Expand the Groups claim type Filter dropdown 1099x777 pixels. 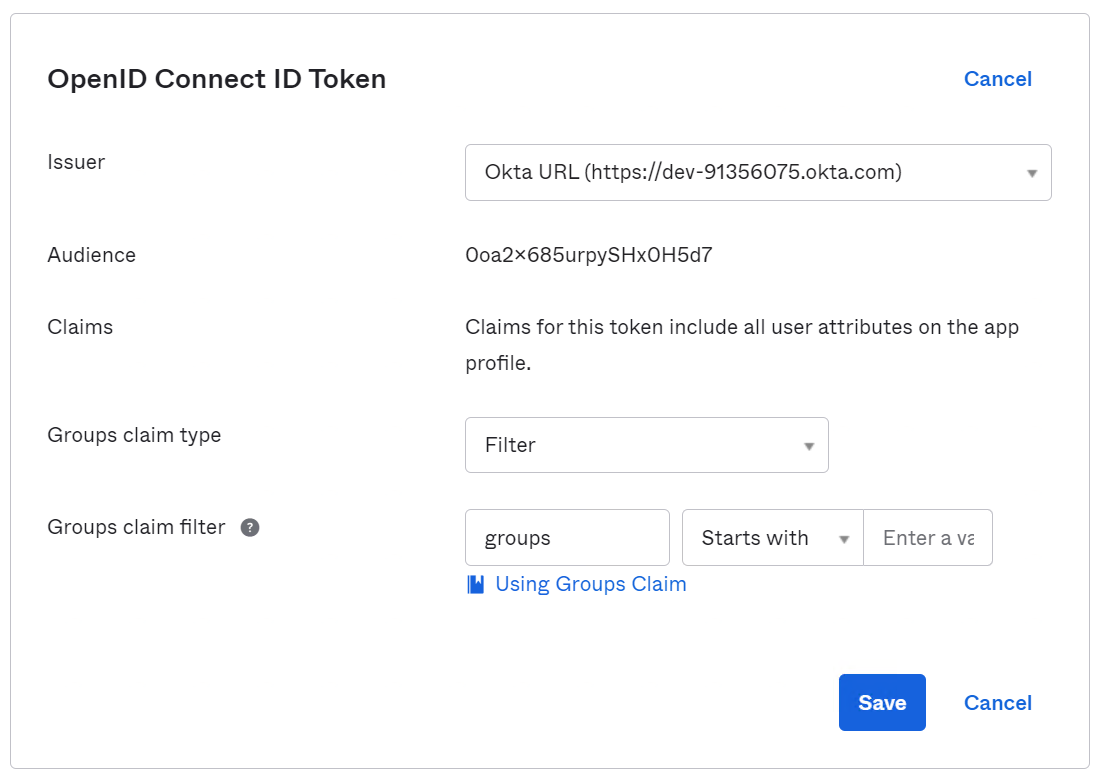click(646, 445)
